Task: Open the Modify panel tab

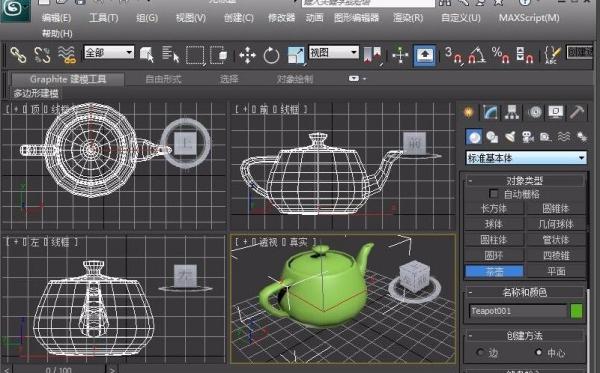Action: tap(490, 112)
